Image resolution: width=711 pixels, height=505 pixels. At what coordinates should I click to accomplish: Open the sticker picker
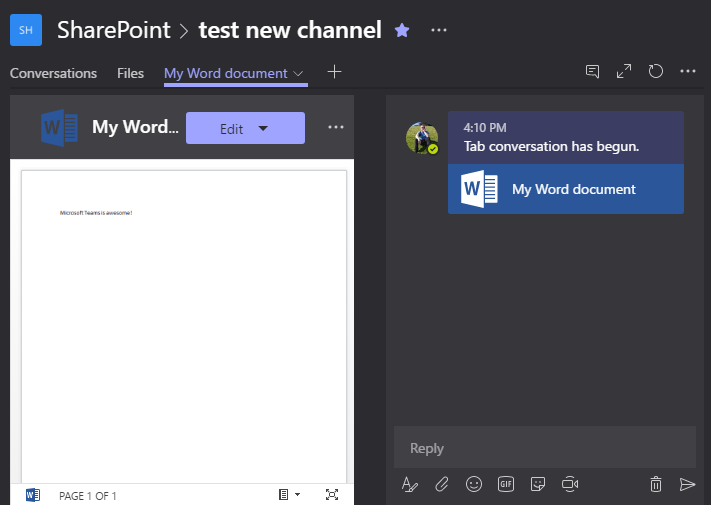click(x=538, y=484)
